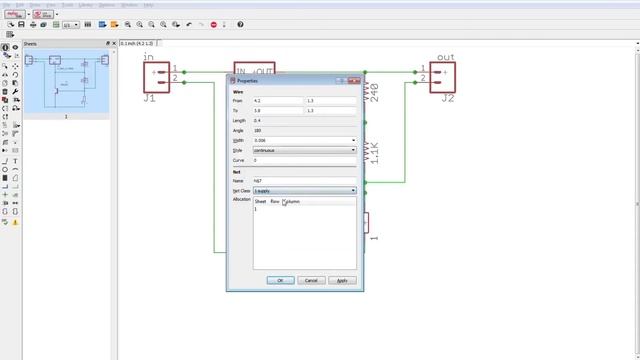Image resolution: width=640 pixels, height=360 pixels.
Task: Select the Wire line drawing tool
Action: coord(5,161)
